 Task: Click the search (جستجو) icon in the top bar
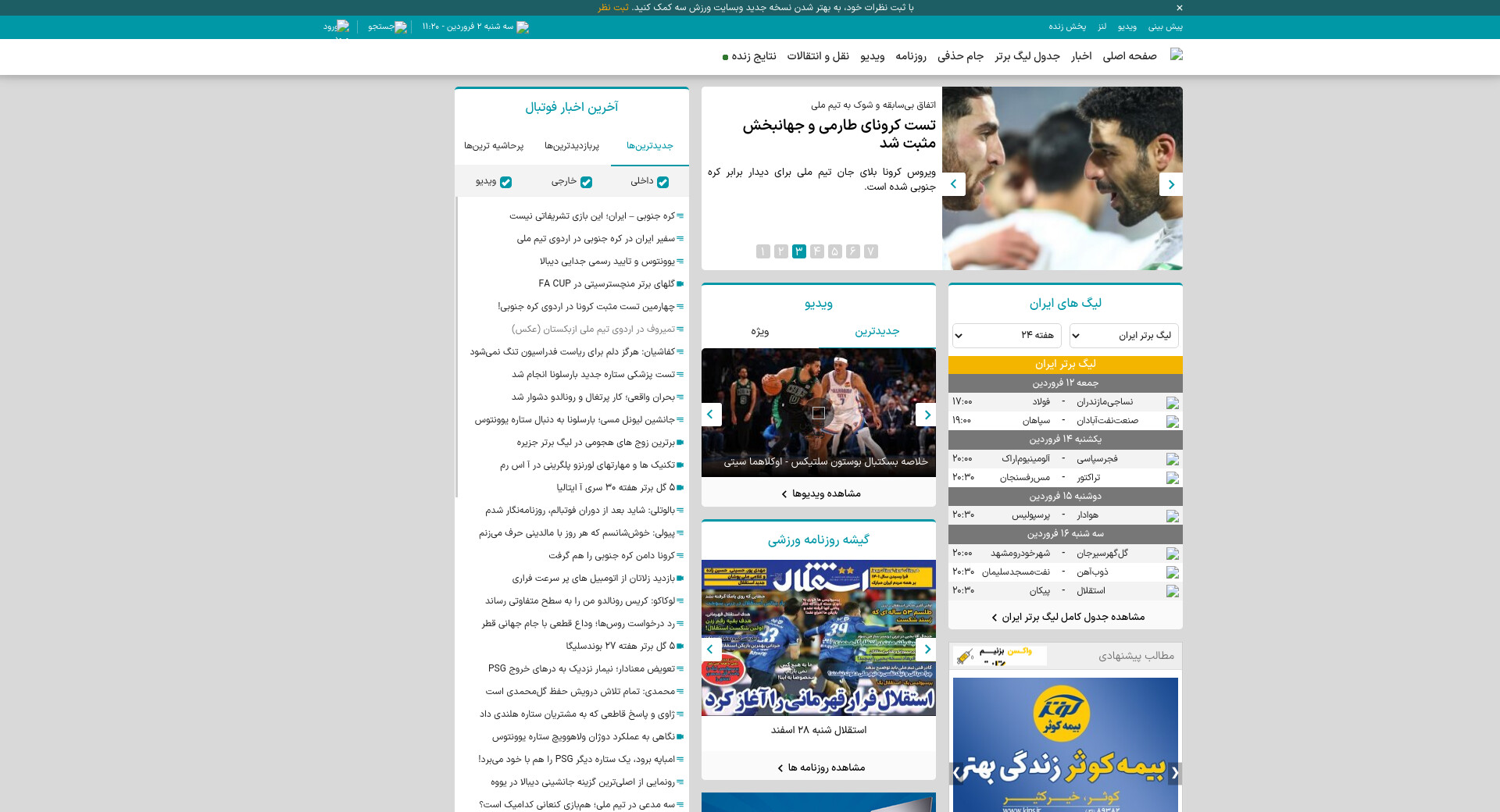pos(401,27)
